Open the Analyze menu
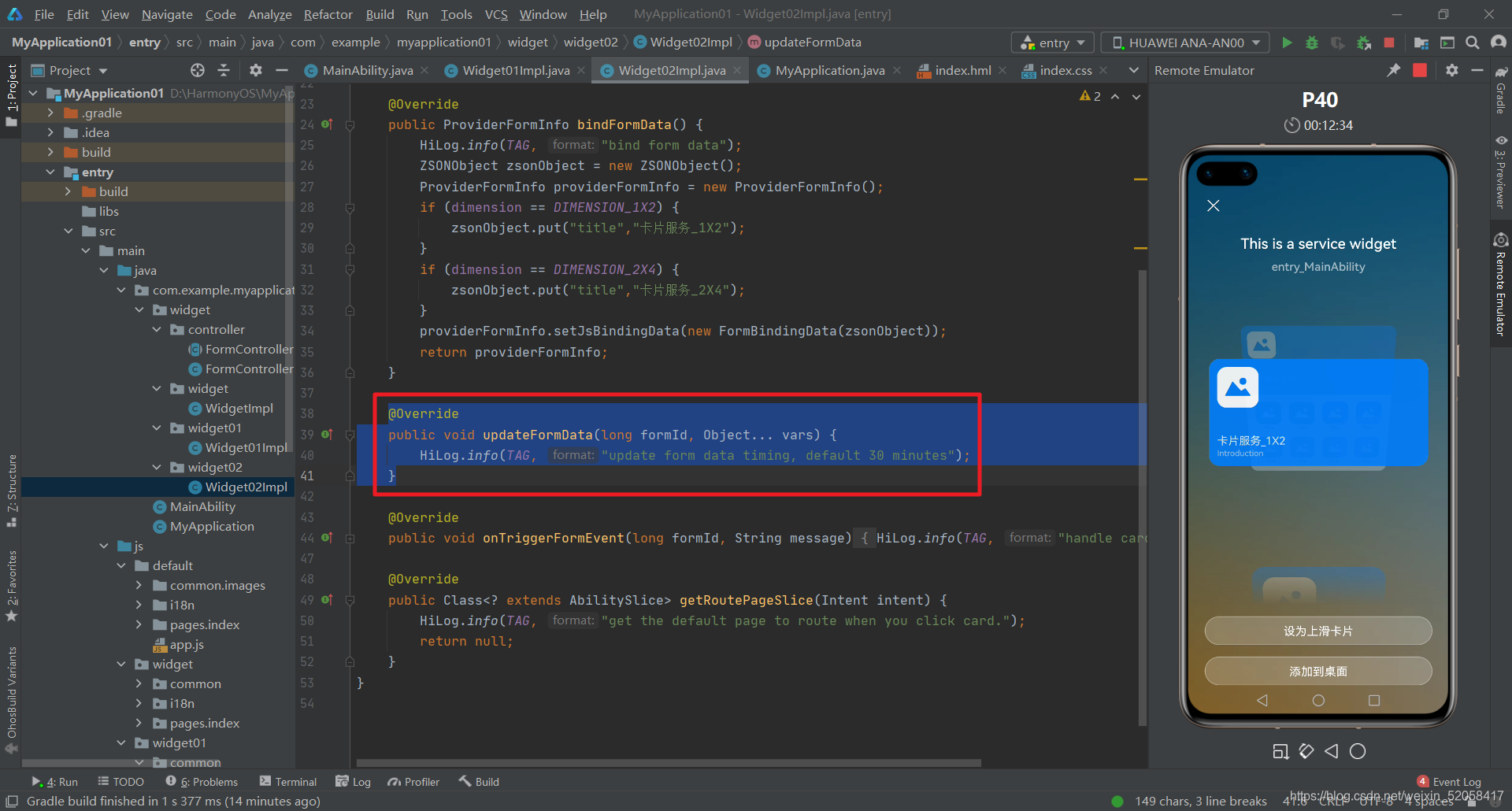 pos(269,14)
